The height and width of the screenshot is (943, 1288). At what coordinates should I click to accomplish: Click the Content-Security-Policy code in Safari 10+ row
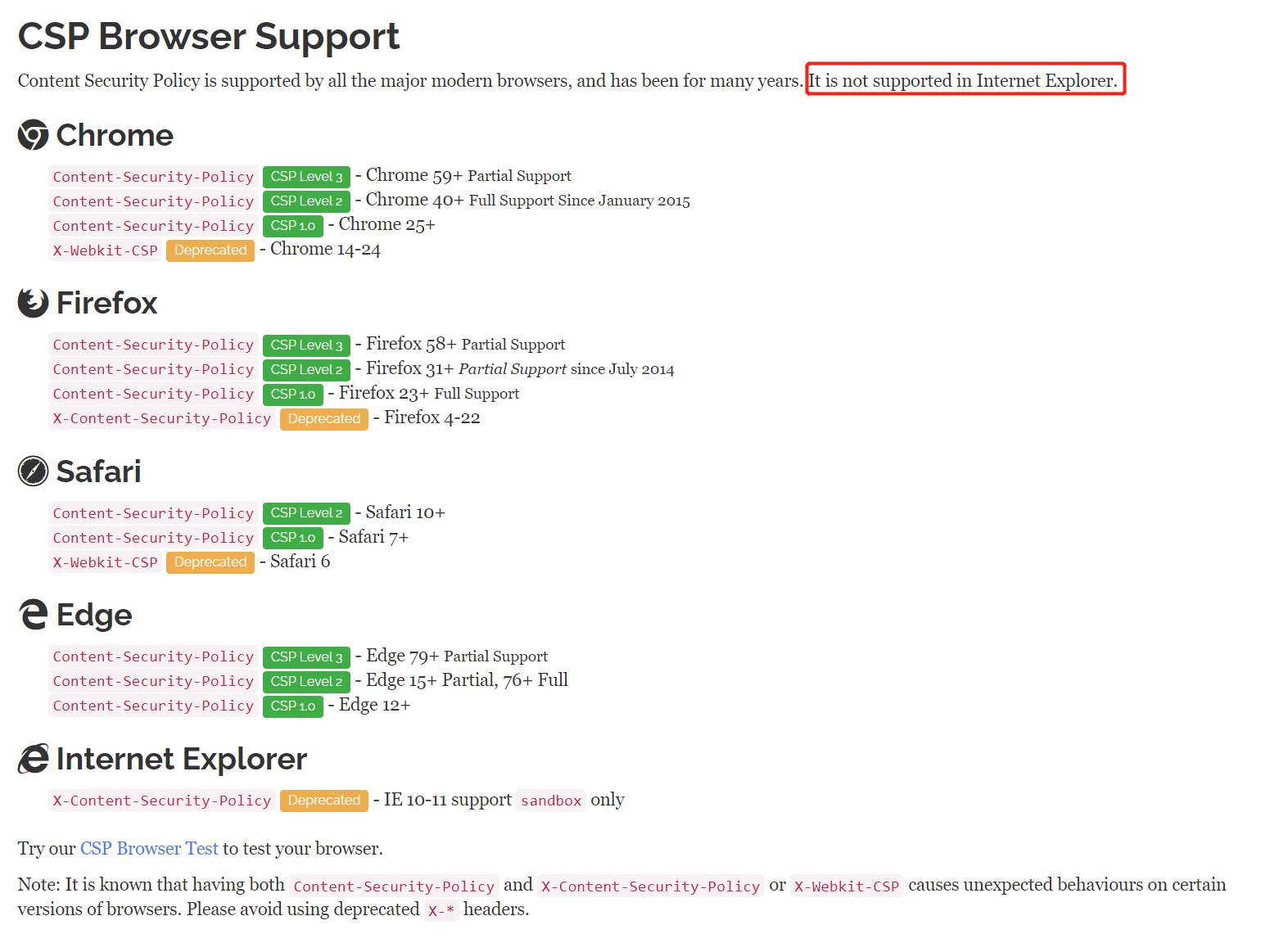pos(153,513)
